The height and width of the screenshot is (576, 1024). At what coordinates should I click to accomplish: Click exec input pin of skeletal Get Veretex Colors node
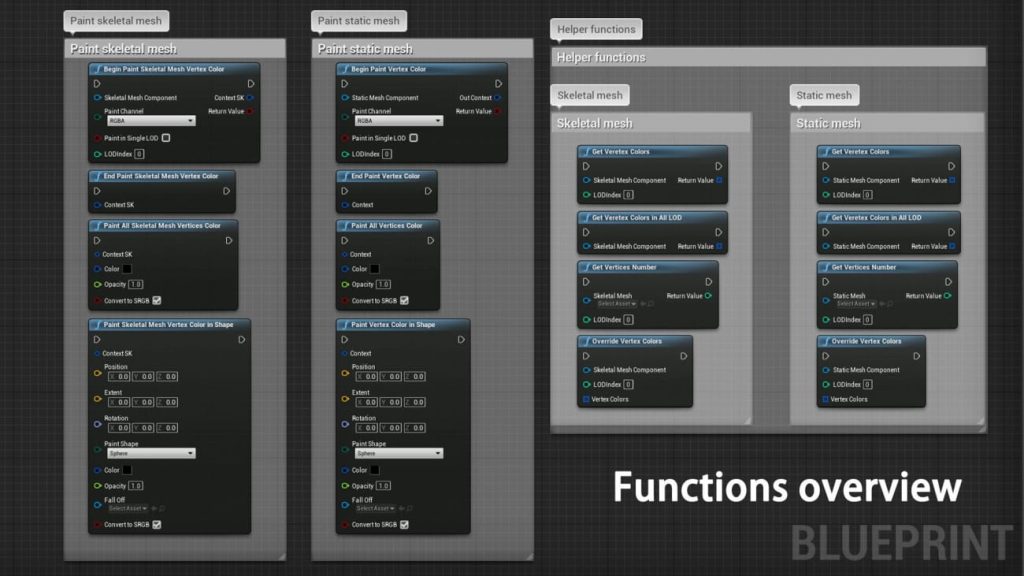click(x=586, y=167)
